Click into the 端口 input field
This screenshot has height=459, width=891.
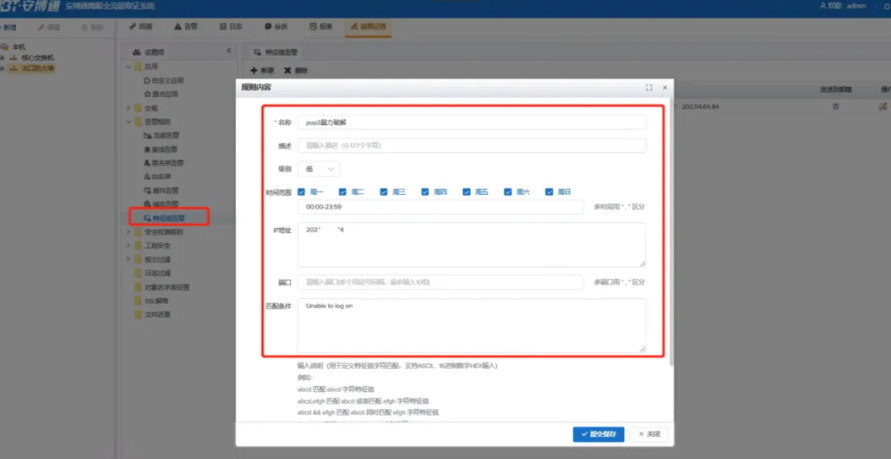coord(440,282)
